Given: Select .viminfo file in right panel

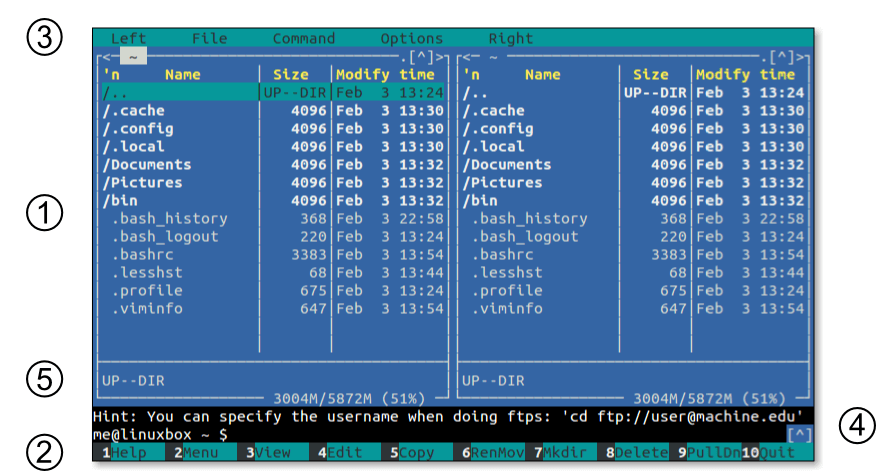Looking at the screenshot, I should (x=633, y=308).
